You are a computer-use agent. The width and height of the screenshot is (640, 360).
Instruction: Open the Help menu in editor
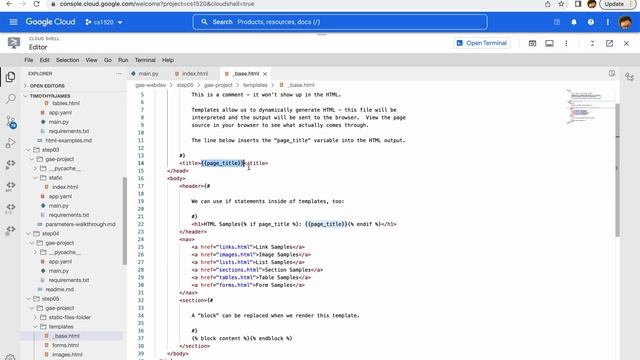(x=168, y=60)
